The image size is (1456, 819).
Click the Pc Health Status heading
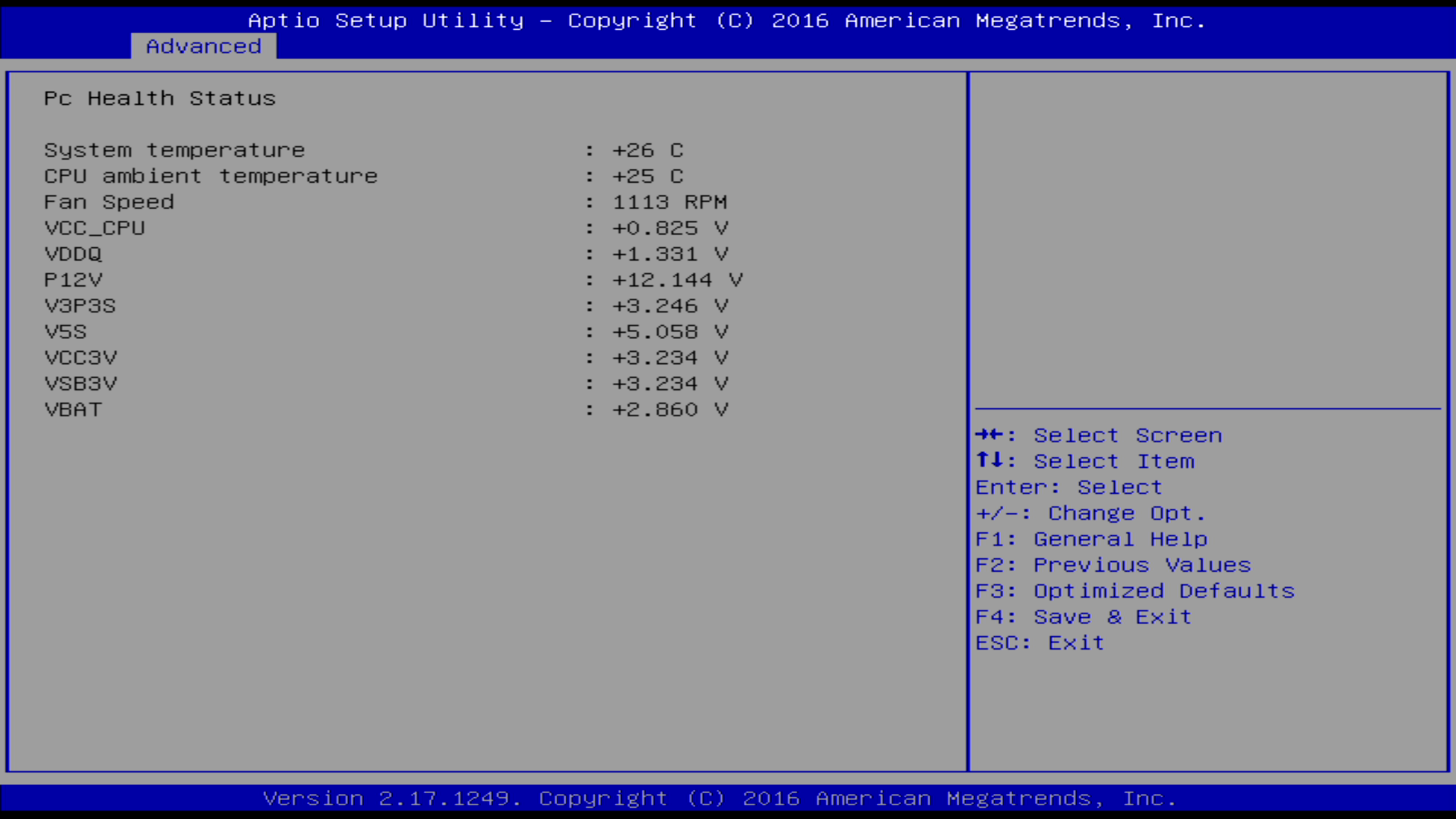[159, 99]
